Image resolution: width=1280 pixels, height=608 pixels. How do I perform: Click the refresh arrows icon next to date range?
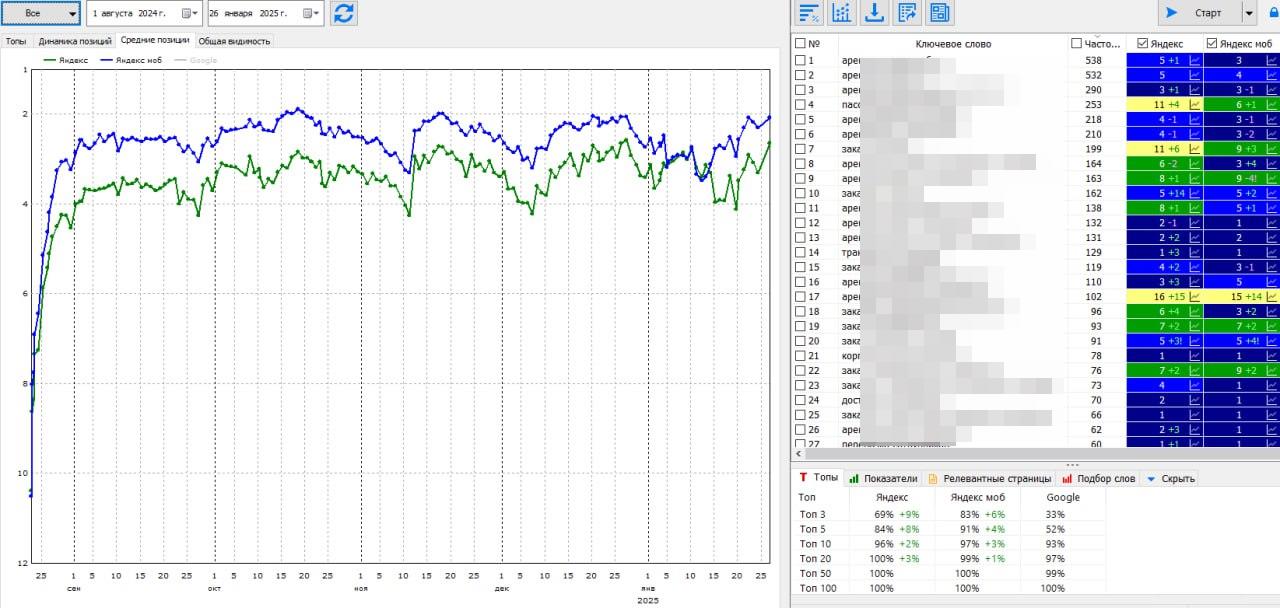343,13
